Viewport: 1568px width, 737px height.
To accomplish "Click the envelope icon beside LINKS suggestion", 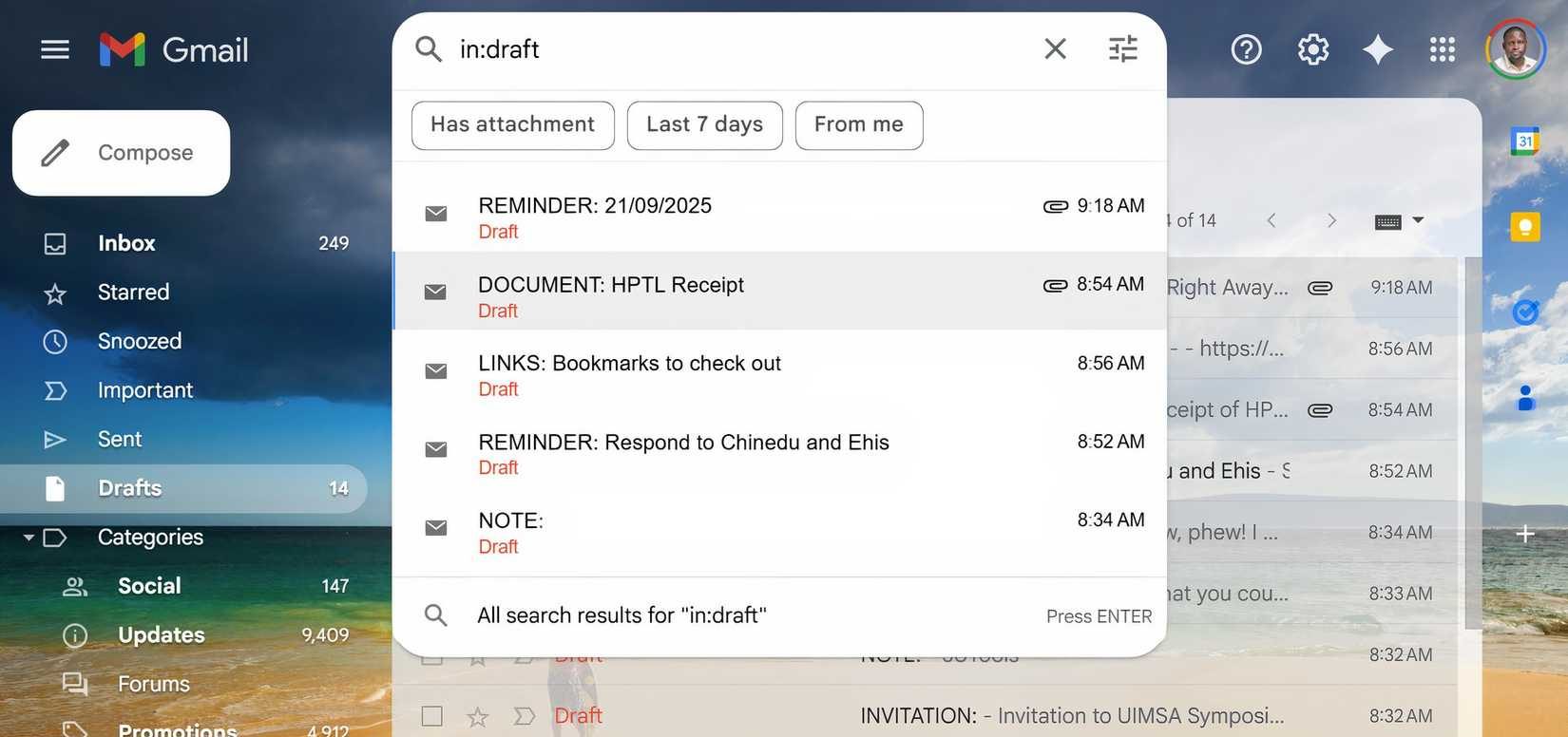I will pyautogui.click(x=436, y=370).
